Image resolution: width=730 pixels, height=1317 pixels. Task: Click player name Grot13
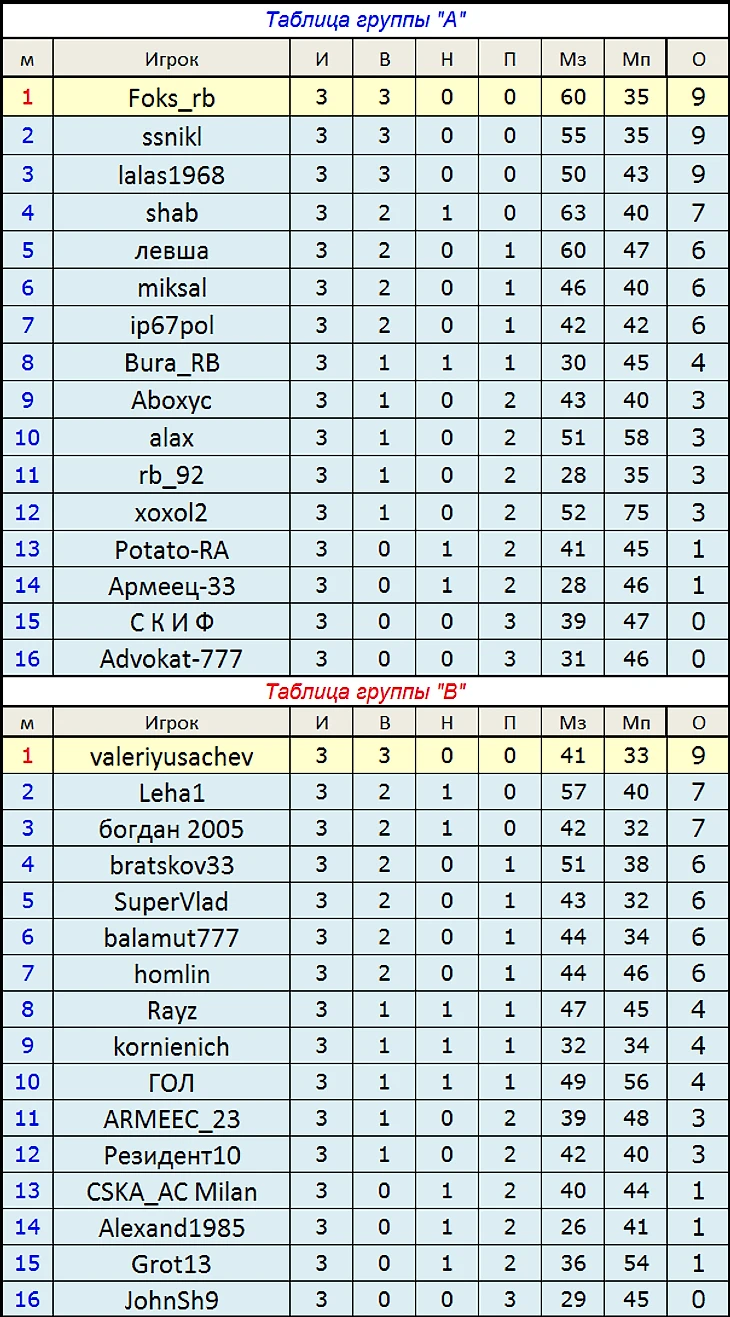tap(171, 1264)
